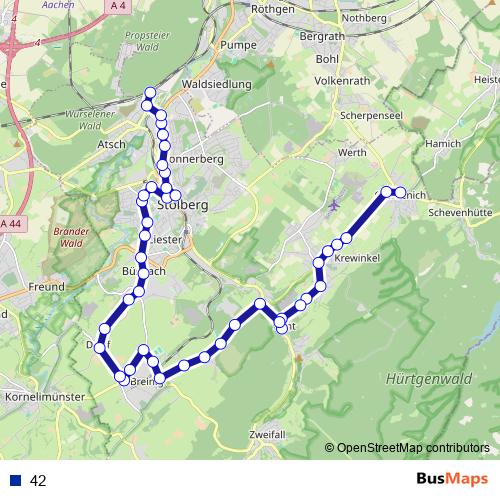Click the Propsteier Wald label
Screen dimensions: 500x500
point(147,41)
